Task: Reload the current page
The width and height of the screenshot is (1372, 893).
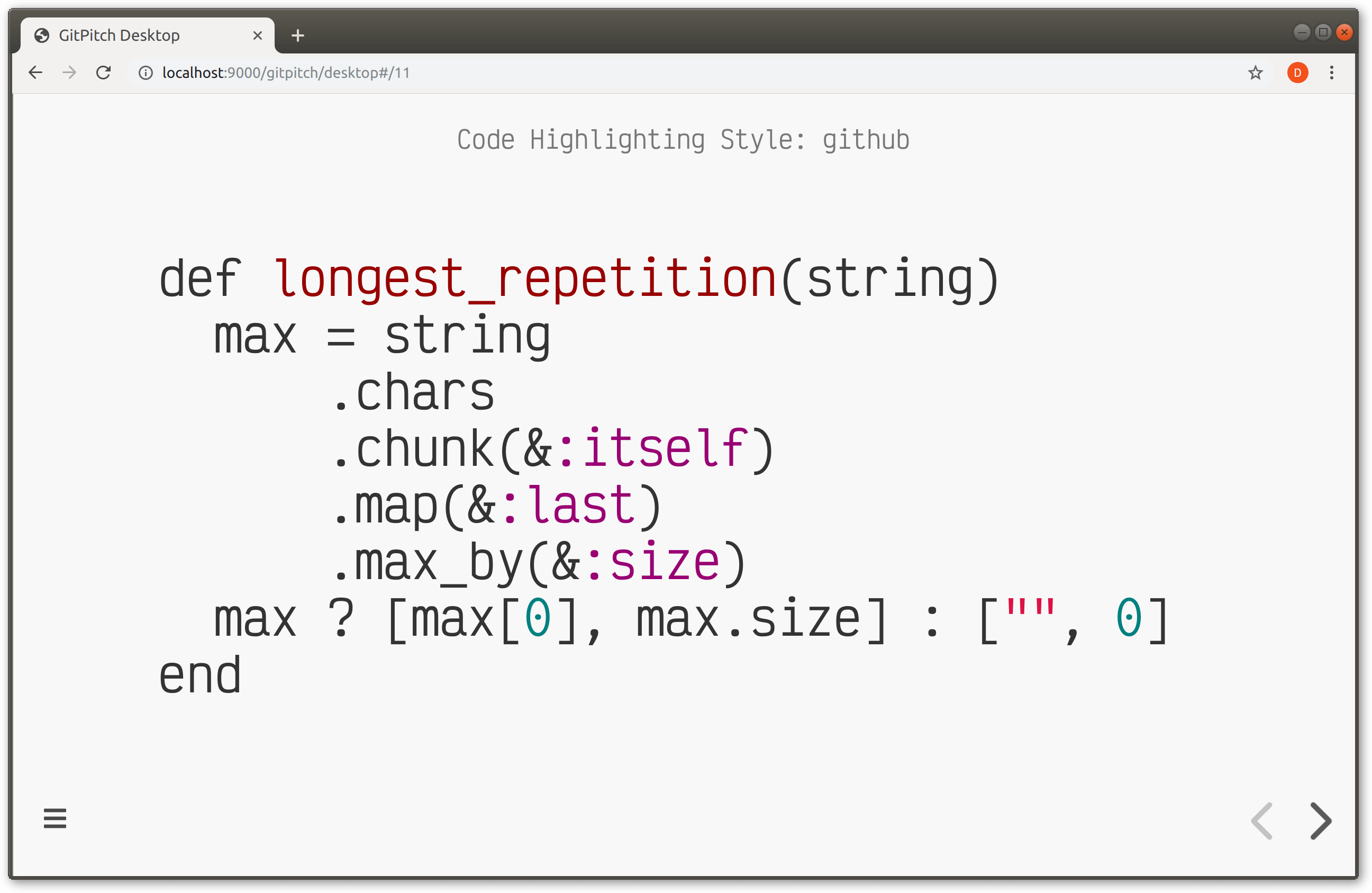Action: (103, 73)
